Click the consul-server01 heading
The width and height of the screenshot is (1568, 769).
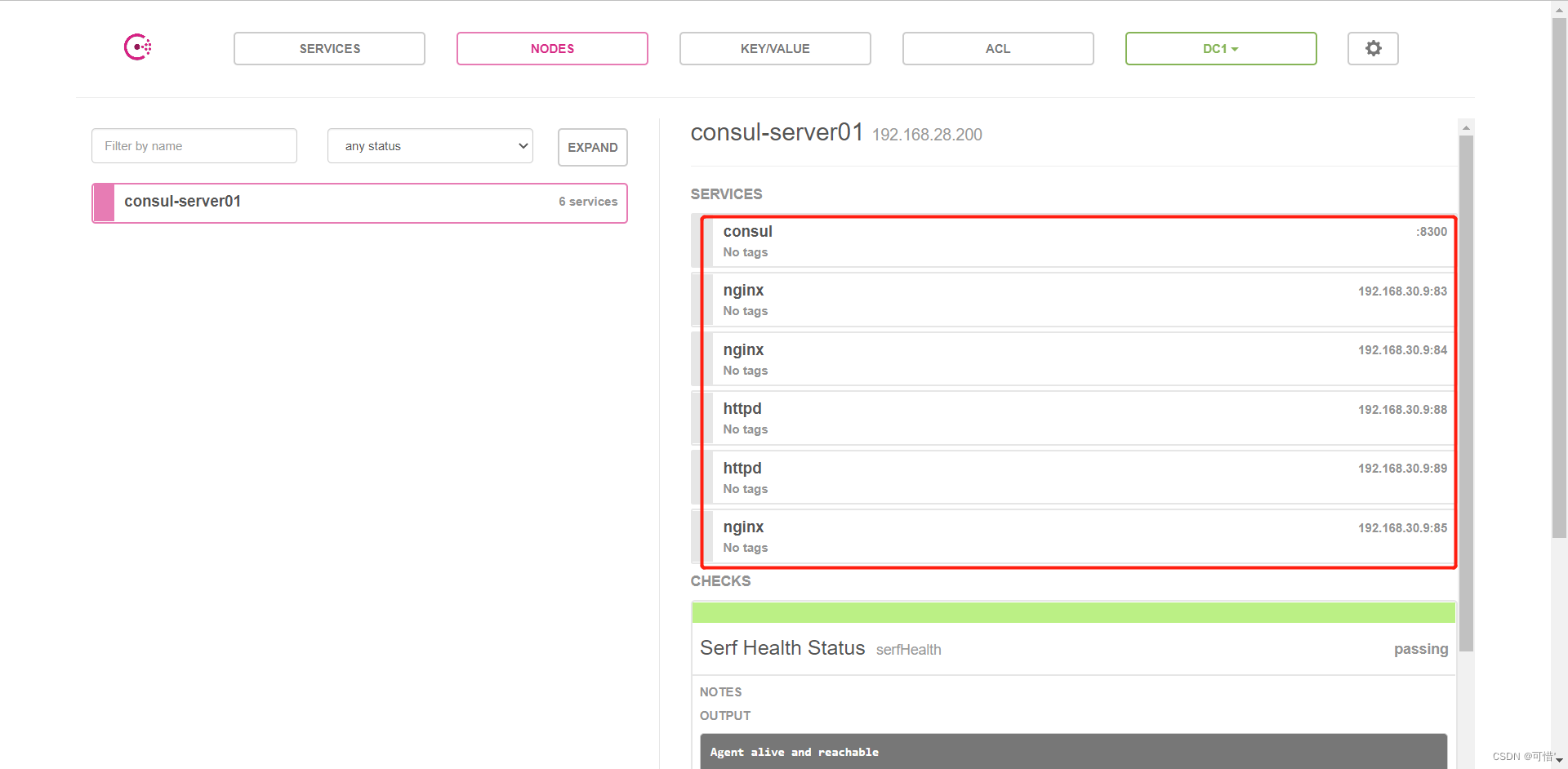pyautogui.click(x=777, y=132)
